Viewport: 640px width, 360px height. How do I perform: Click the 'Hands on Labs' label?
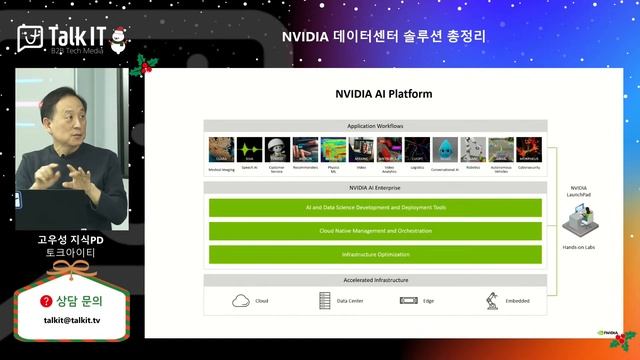click(579, 247)
